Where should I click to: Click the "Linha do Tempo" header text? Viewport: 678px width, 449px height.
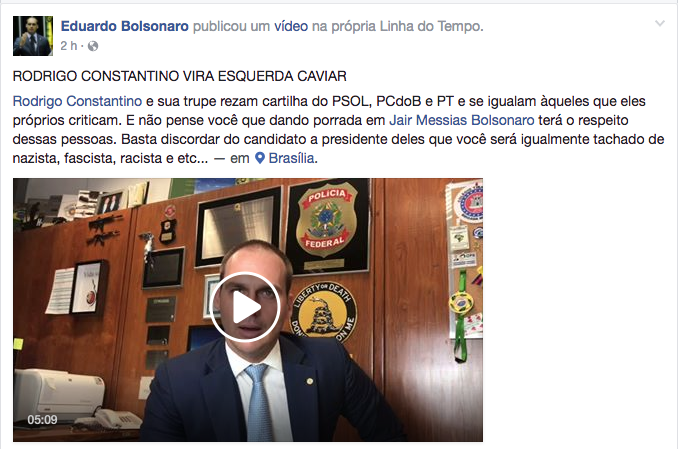pyautogui.click(x=431, y=26)
